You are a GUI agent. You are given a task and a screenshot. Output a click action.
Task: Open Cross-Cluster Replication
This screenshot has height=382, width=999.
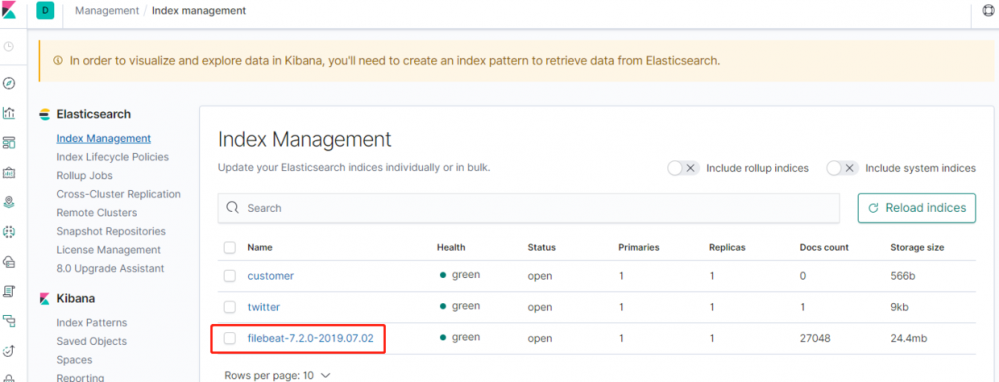pyautogui.click(x=119, y=194)
